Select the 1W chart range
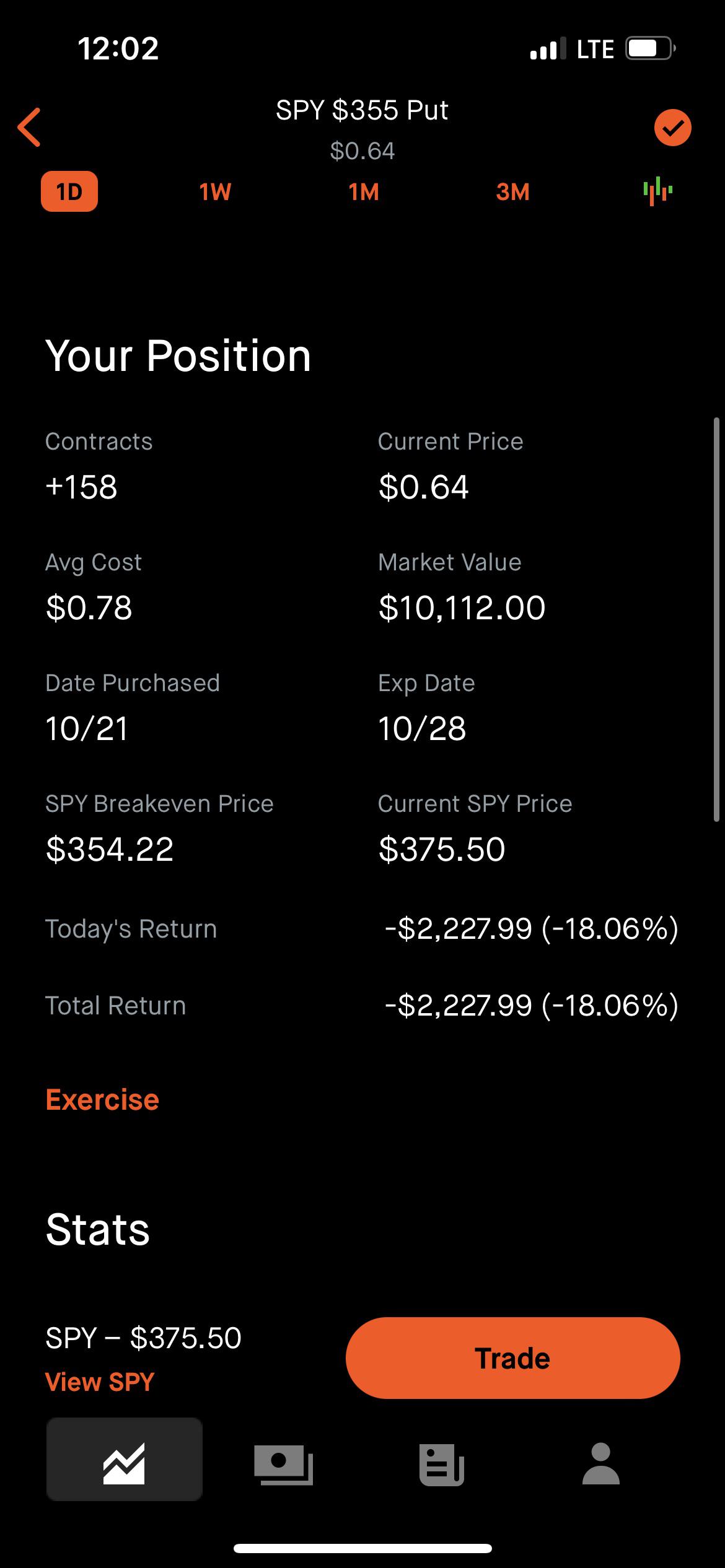 click(215, 192)
